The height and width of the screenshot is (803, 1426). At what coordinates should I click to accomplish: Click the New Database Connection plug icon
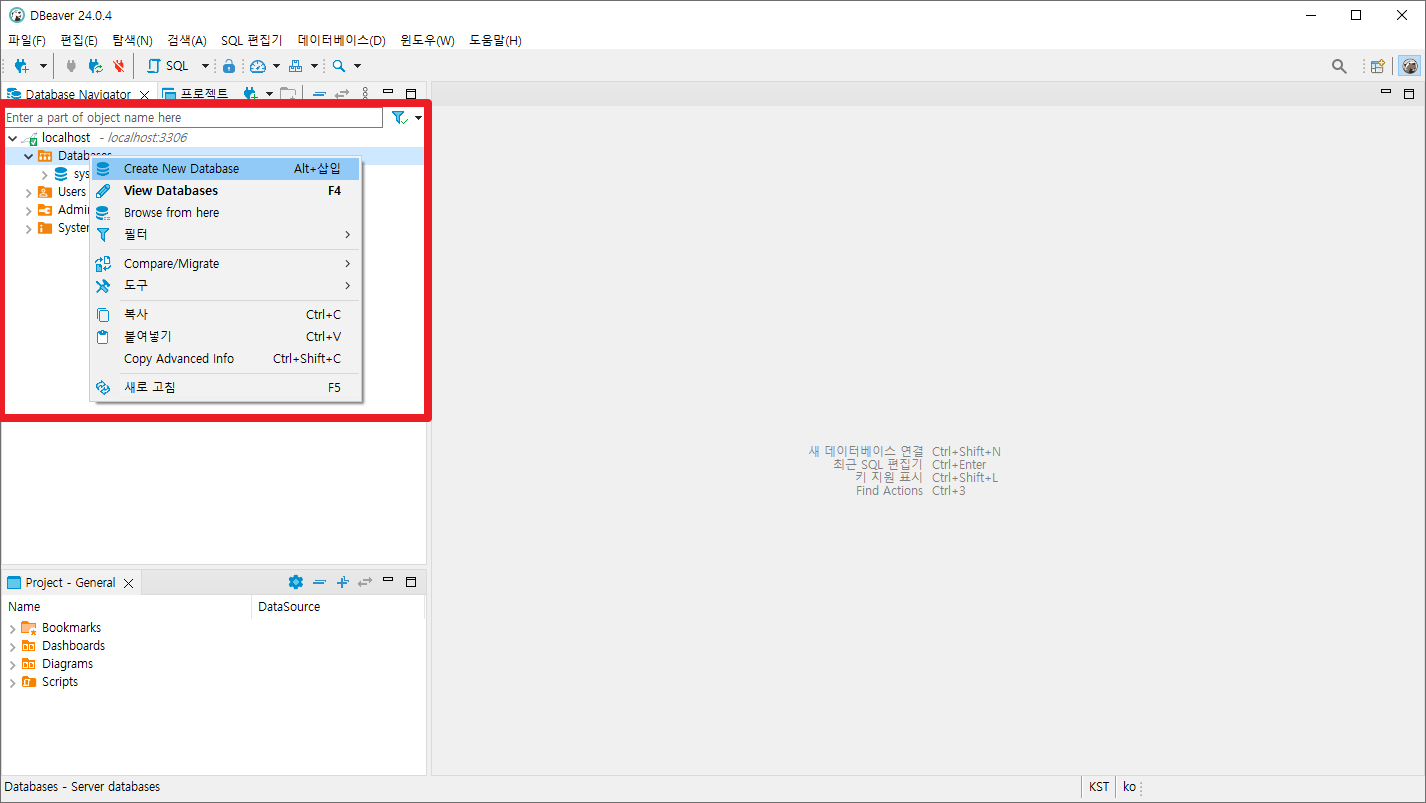tap(21, 66)
